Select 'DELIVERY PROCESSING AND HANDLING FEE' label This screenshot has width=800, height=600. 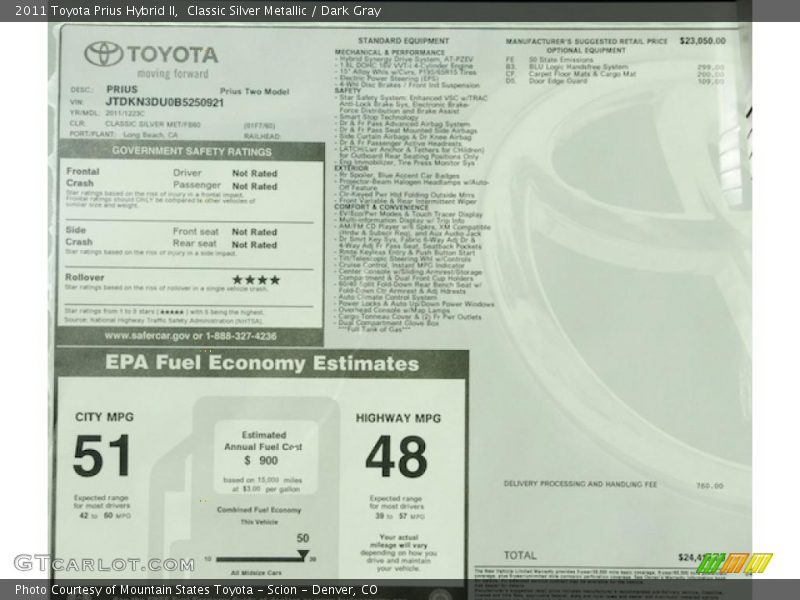tap(580, 484)
